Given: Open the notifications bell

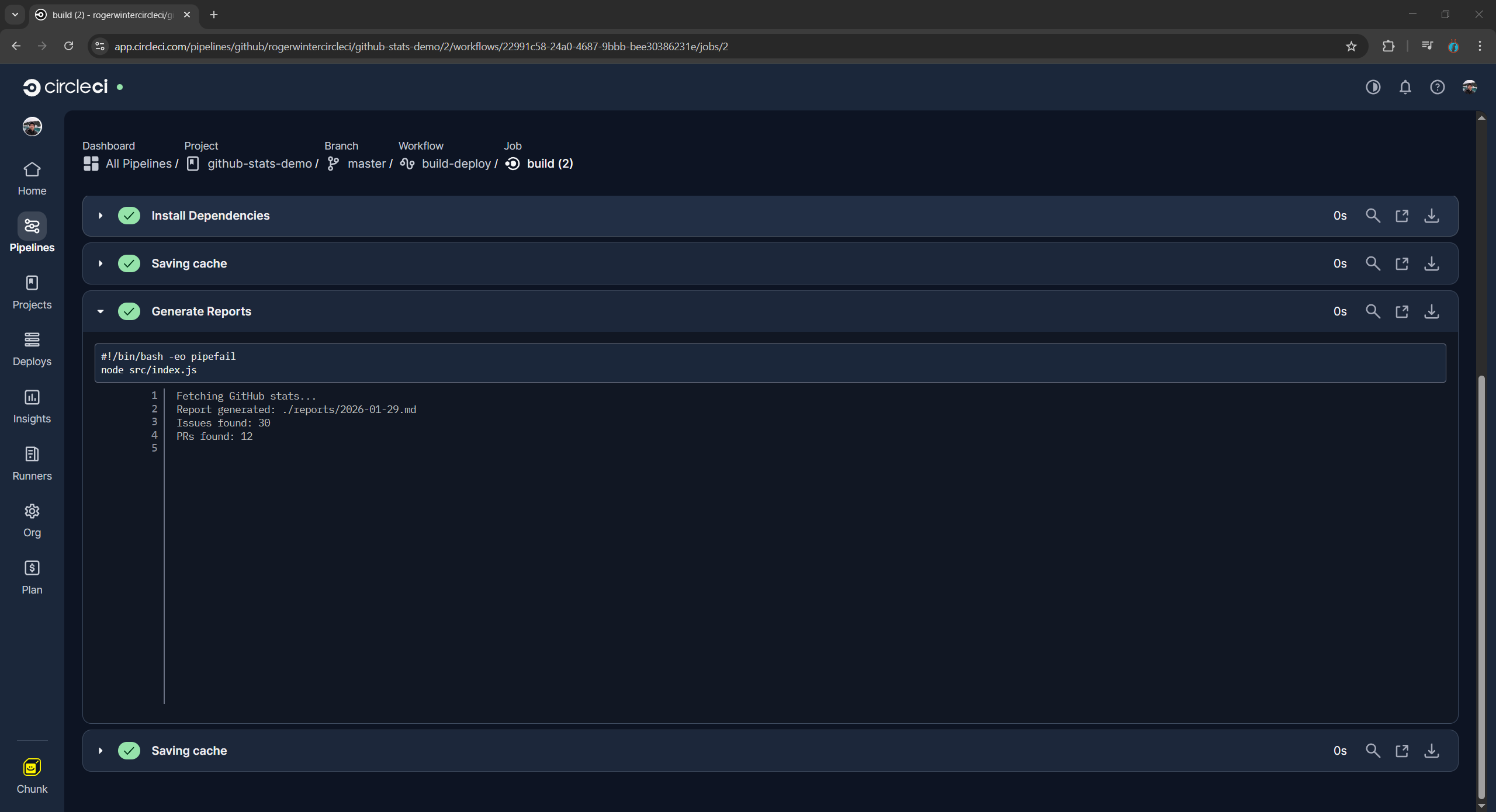Looking at the screenshot, I should (1405, 87).
